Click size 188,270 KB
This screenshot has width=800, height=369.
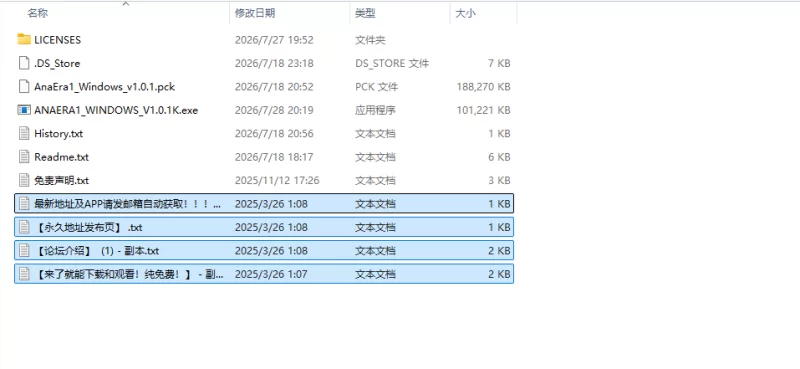(483, 87)
